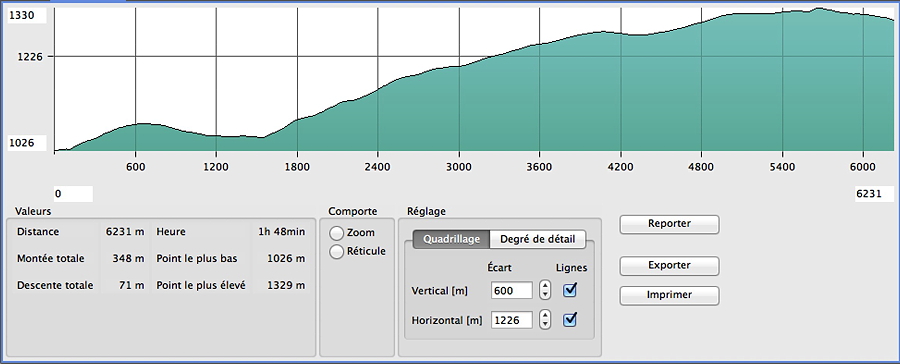Toggle the Vertical grid lines checkbox
900x364 pixels.
569,290
